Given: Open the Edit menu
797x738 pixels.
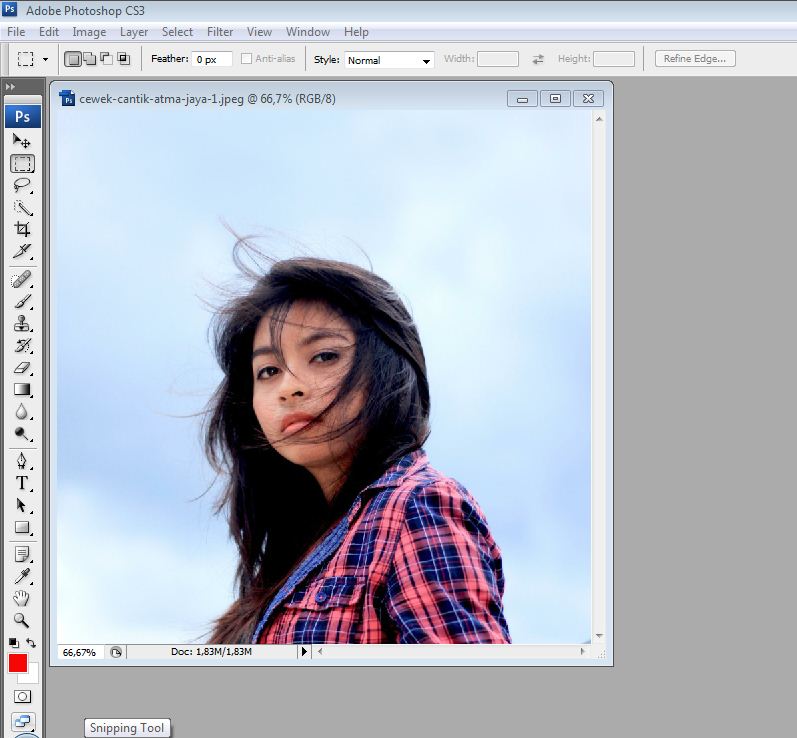Looking at the screenshot, I should 49,32.
